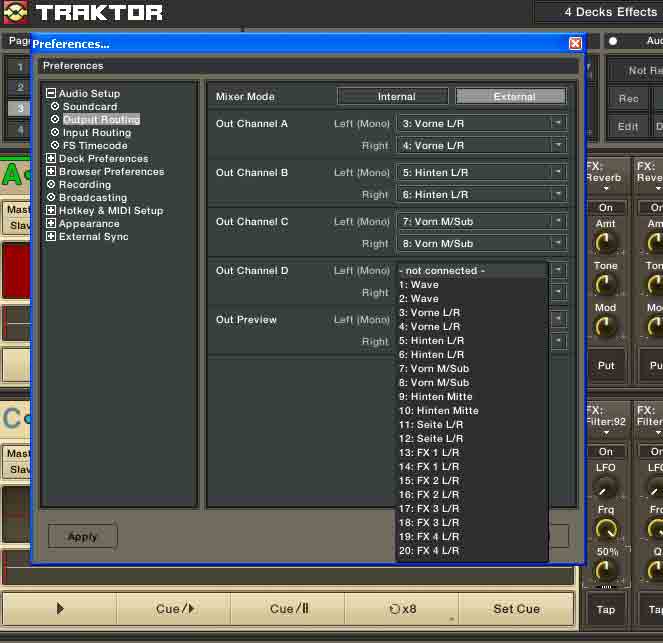Expand Hotkey & MIDI Setup node
The width and height of the screenshot is (663, 643).
click(51, 210)
